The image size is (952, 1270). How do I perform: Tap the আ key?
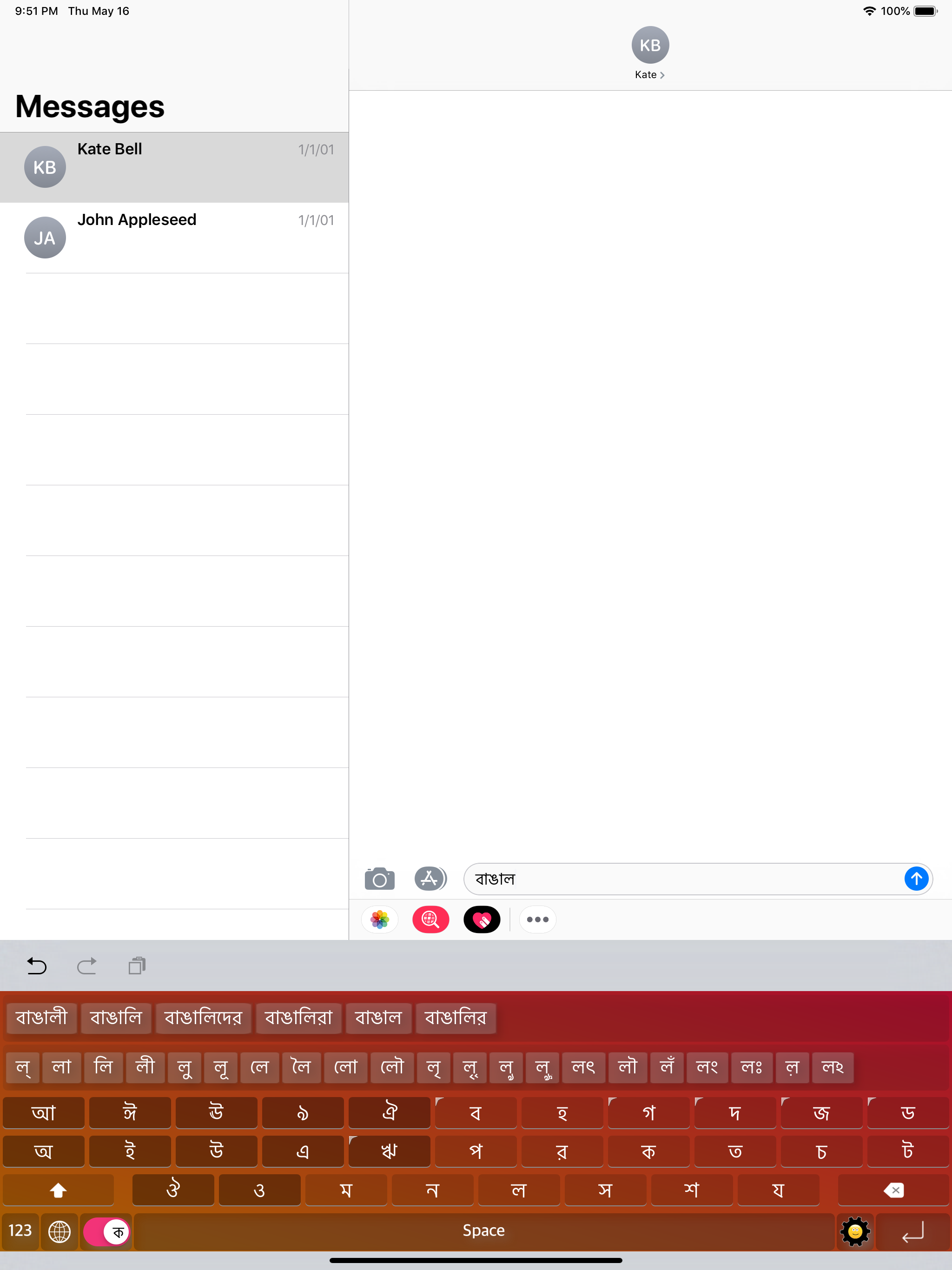(44, 1113)
